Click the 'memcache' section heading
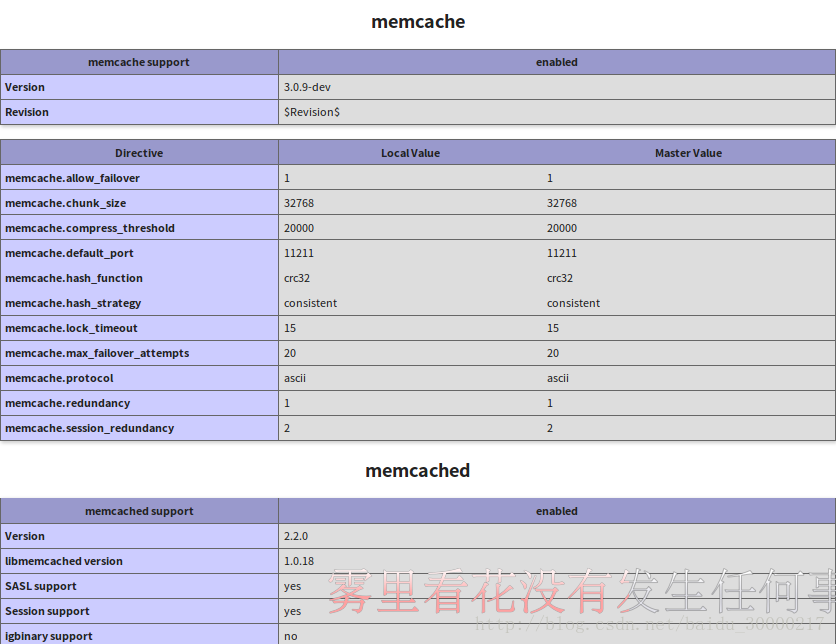The image size is (836, 644). click(418, 21)
